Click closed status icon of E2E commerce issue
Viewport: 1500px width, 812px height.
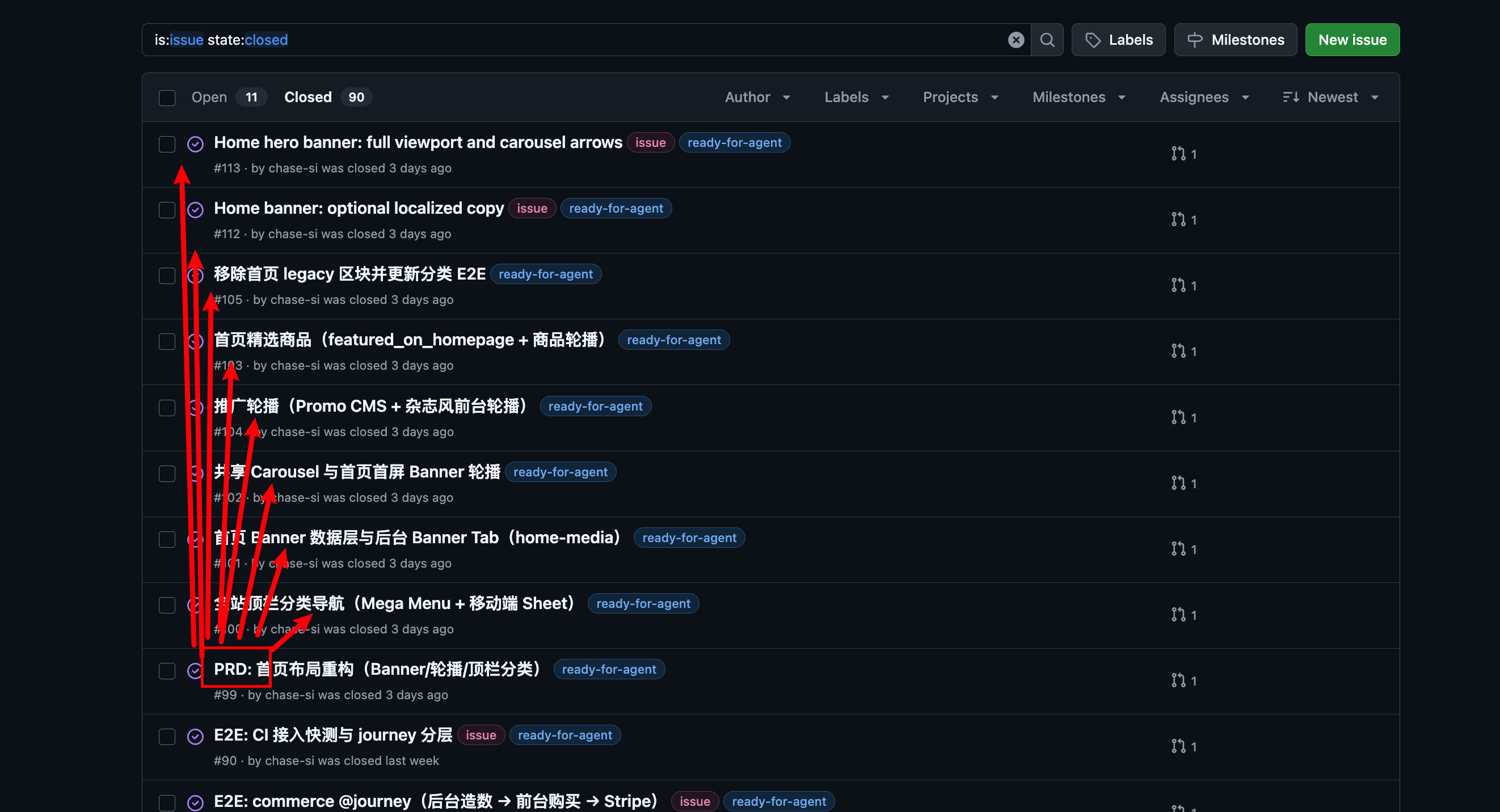point(195,803)
